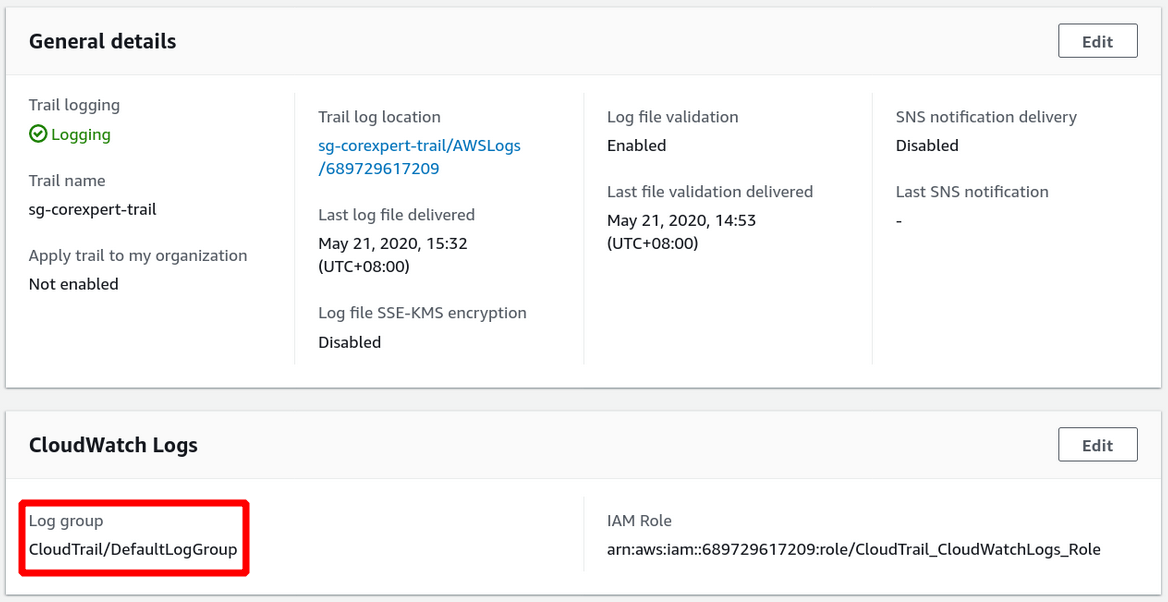This screenshot has height=602, width=1168.
Task: Click the green Logging status text
Action: click(x=80, y=134)
